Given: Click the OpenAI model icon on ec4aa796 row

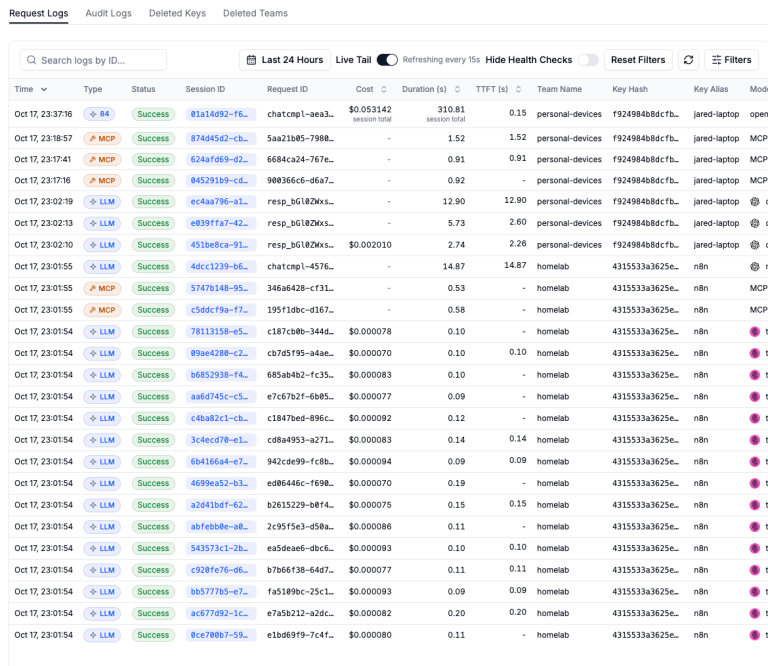Looking at the screenshot, I should coord(755,202).
